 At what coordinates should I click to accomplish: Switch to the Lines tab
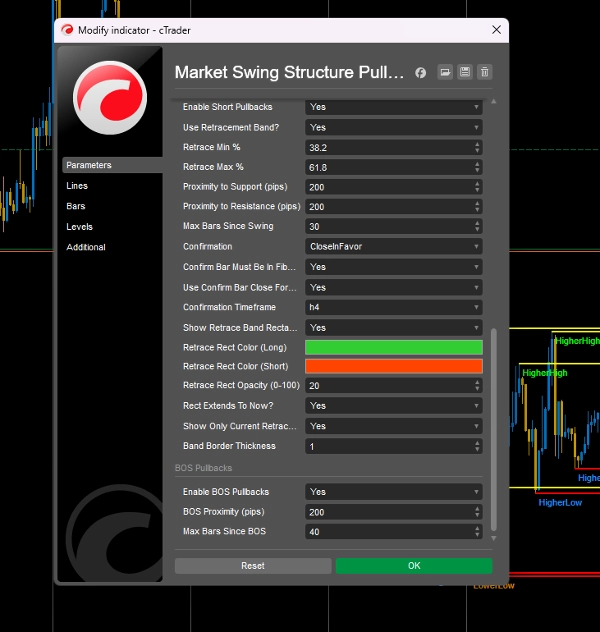(77, 186)
